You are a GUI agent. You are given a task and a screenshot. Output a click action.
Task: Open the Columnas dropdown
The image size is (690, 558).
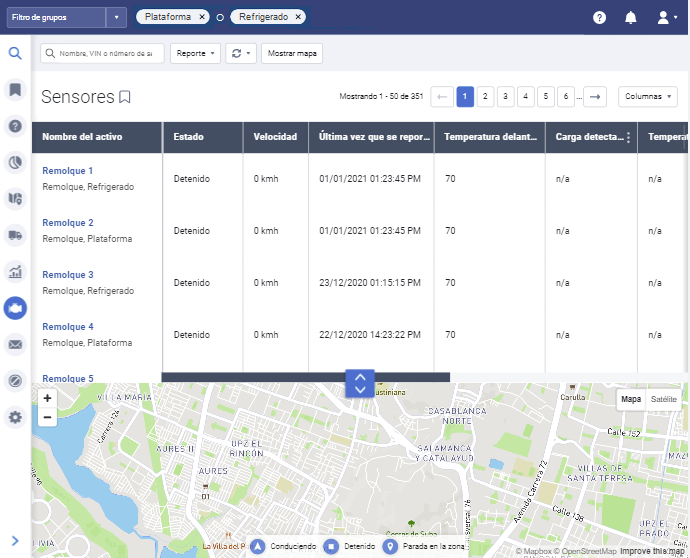point(648,96)
